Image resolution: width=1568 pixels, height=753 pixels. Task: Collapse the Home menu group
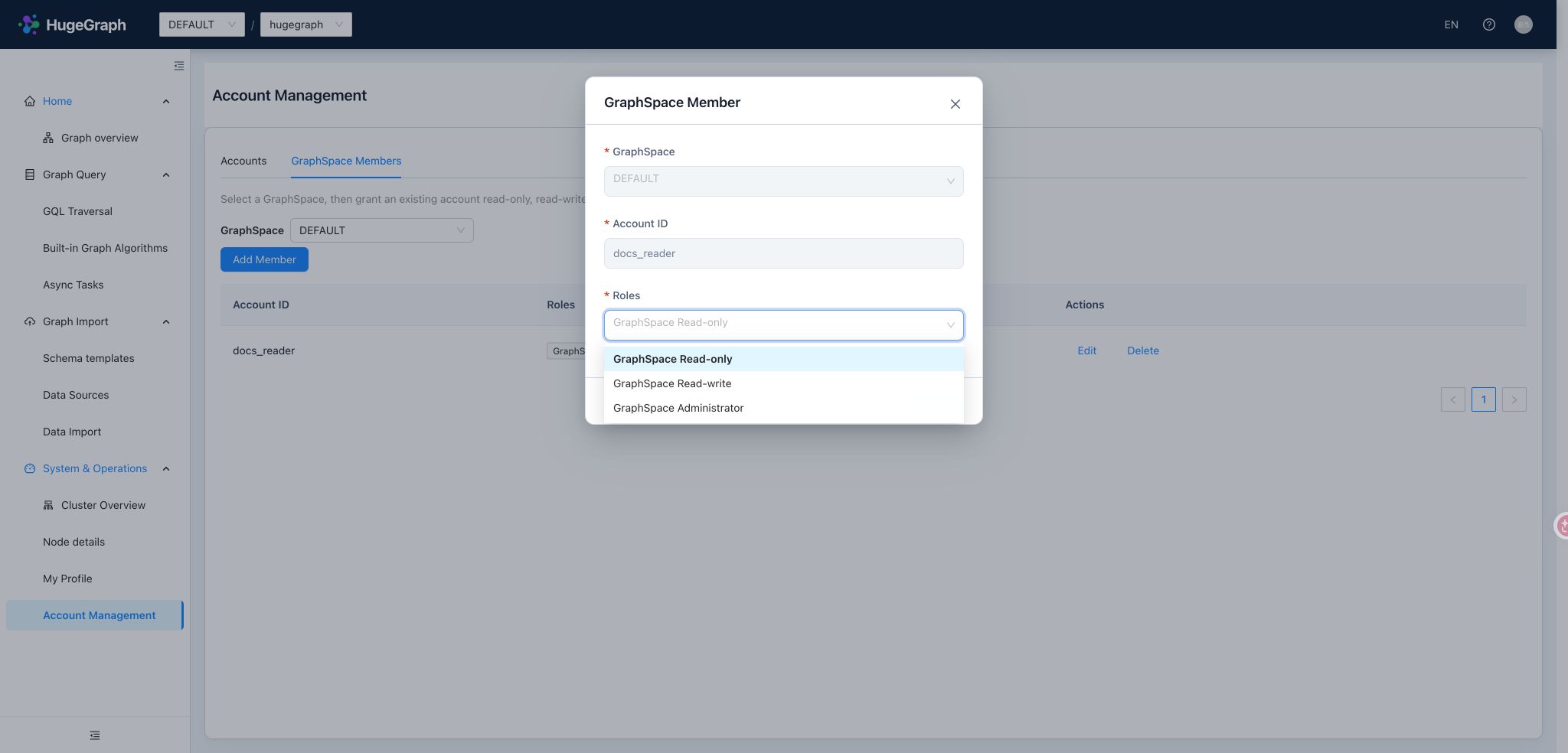click(166, 101)
